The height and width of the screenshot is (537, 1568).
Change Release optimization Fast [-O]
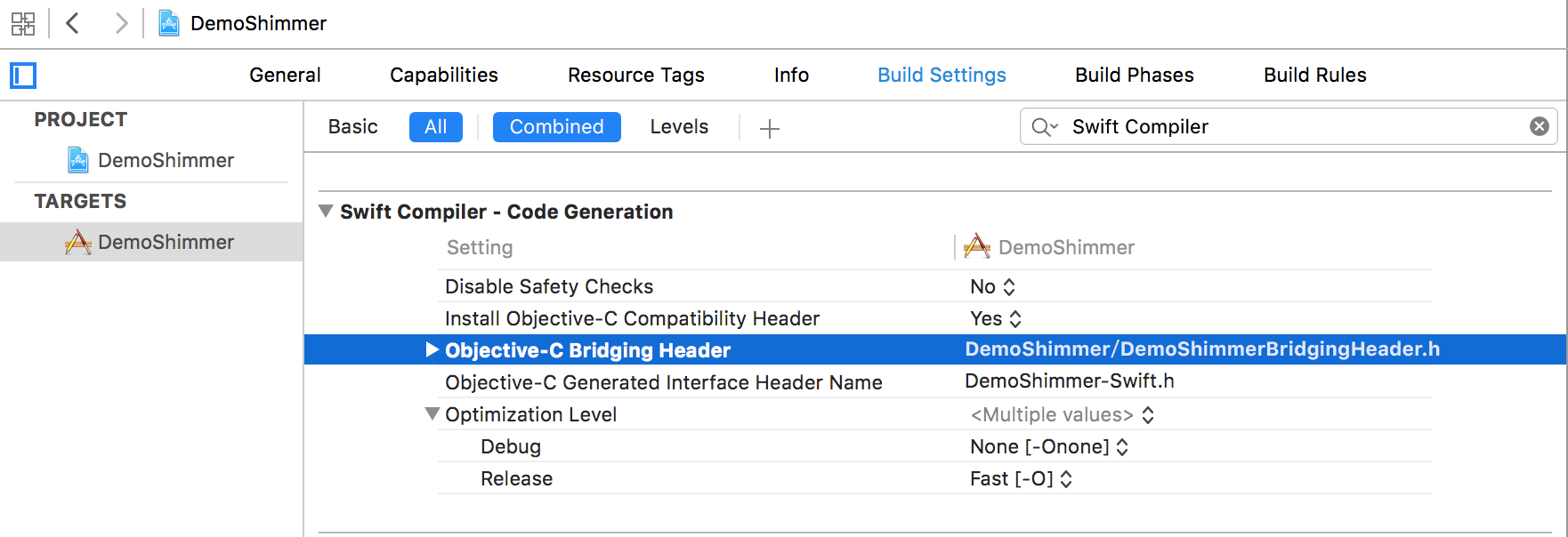[x=1022, y=478]
